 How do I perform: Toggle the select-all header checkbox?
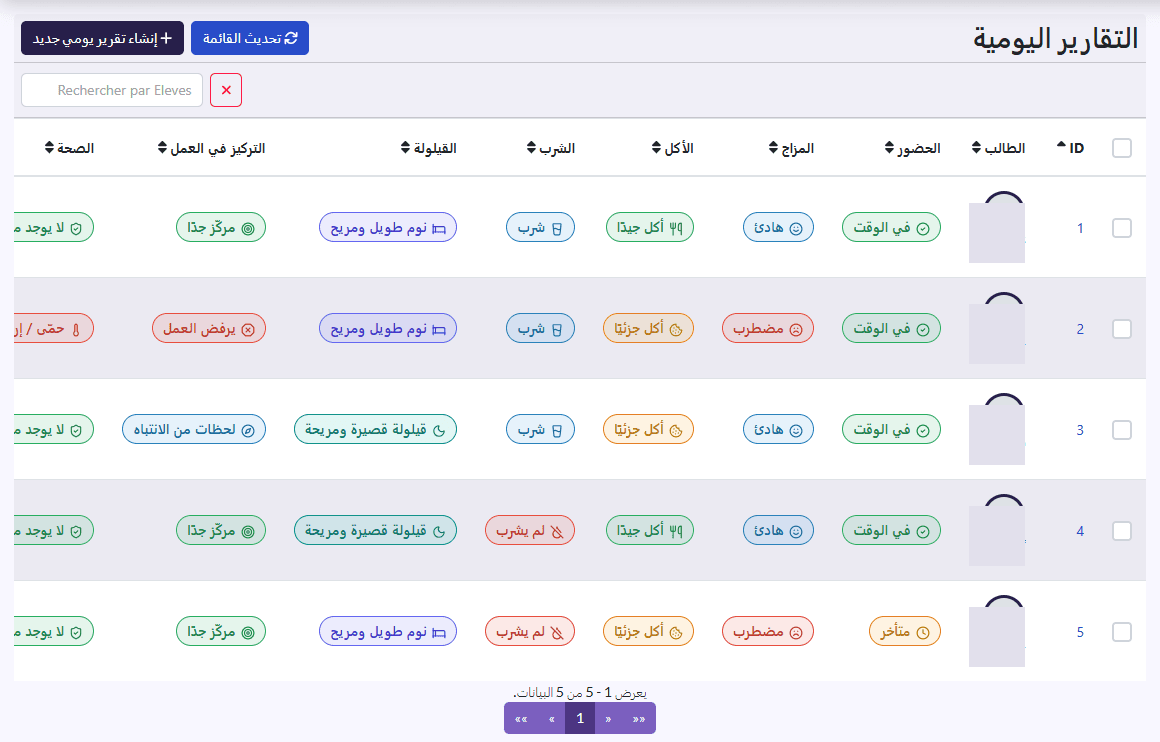click(1122, 148)
